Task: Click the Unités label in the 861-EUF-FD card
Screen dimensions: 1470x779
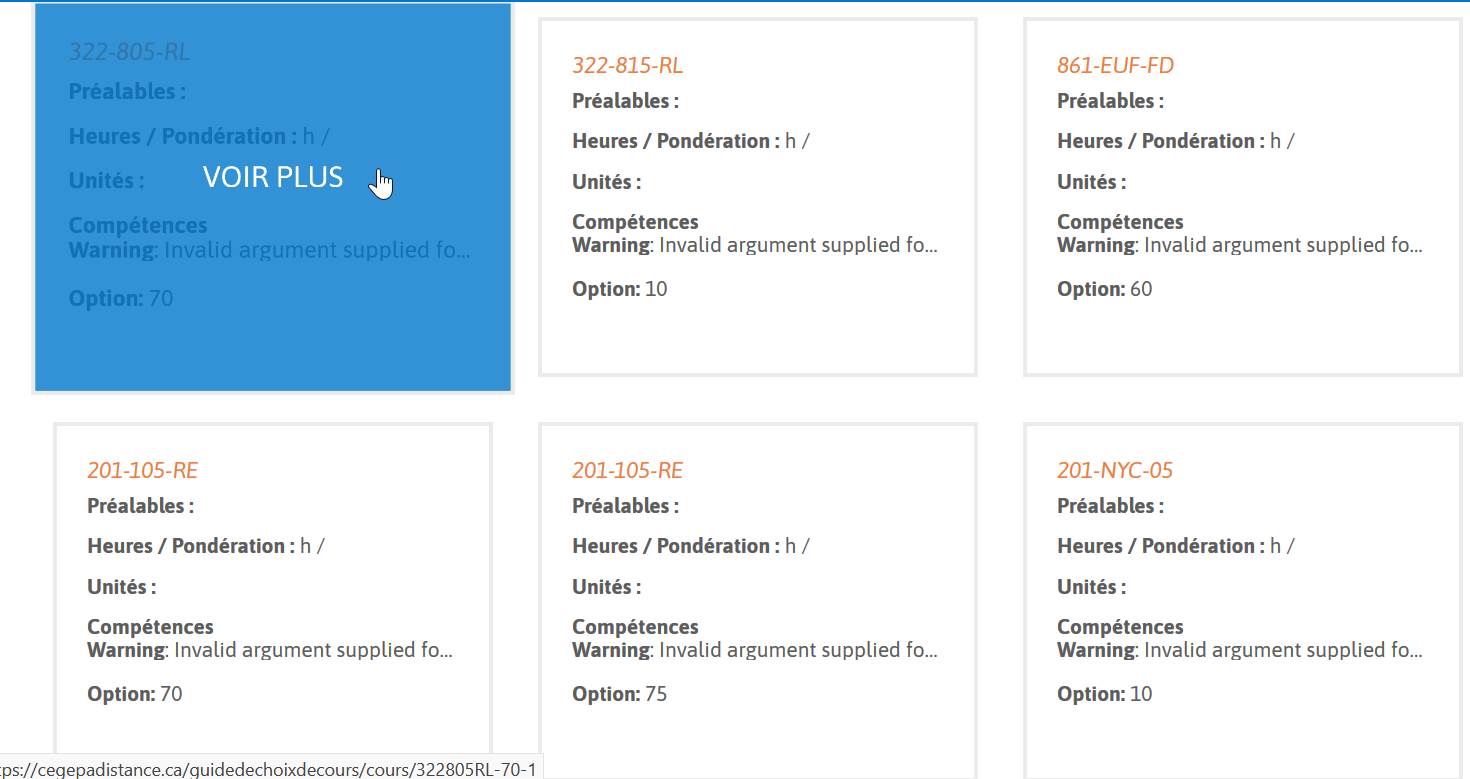Action: point(1091,182)
